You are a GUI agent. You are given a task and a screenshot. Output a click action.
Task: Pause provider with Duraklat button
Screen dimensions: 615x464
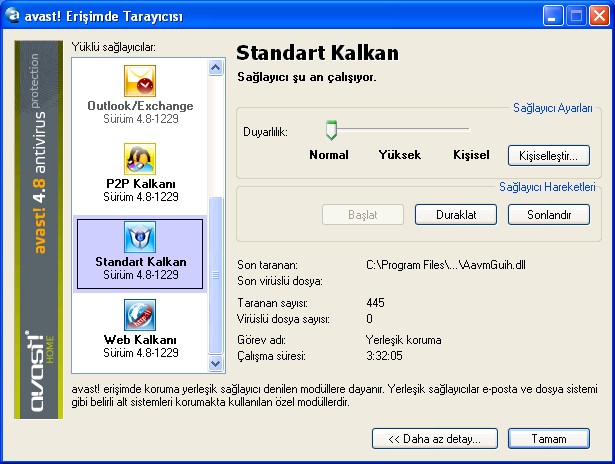(x=456, y=215)
